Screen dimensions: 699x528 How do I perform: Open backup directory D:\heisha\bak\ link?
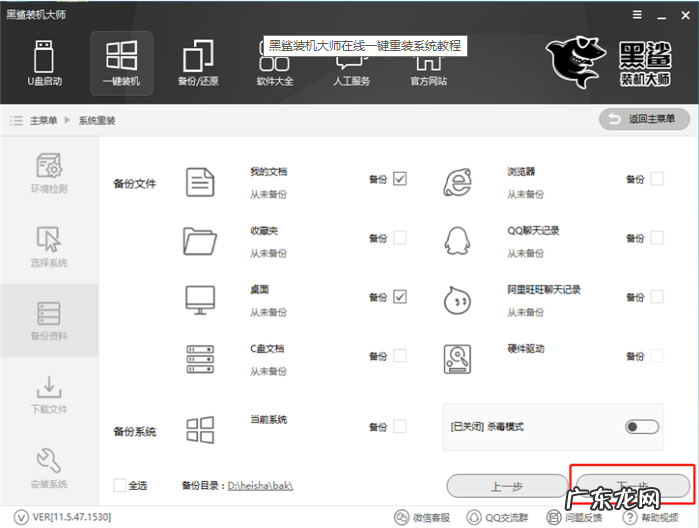(x=260, y=486)
